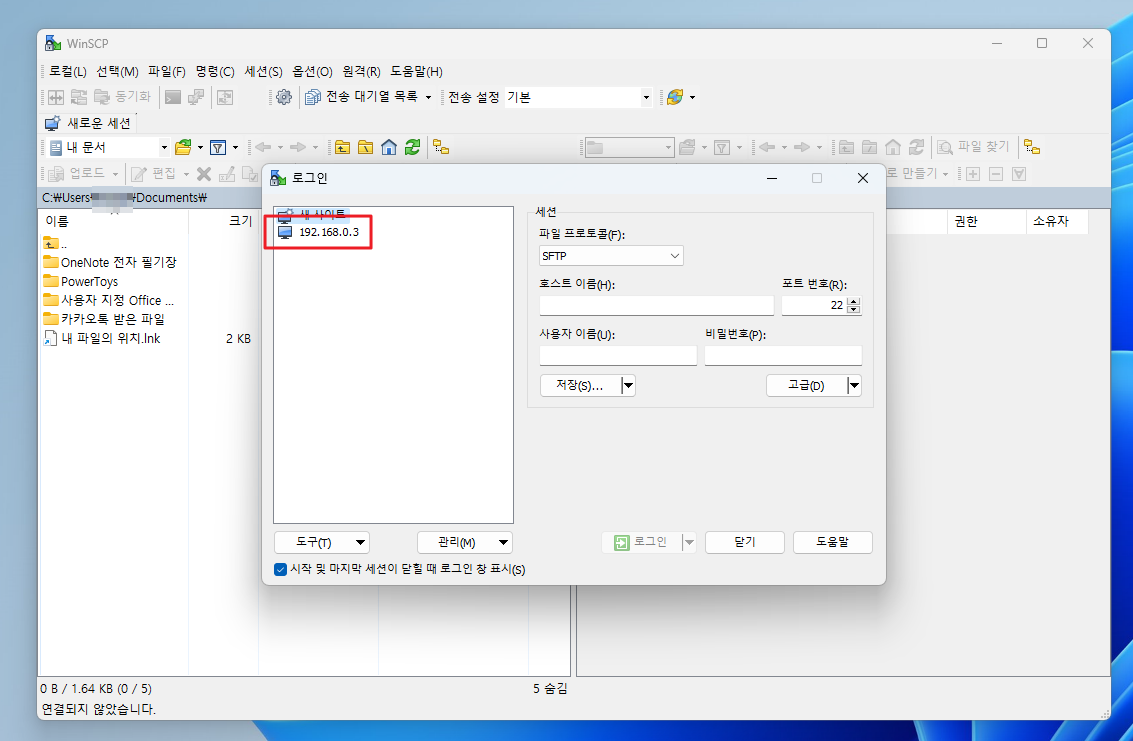Expand the 고급(D) button dropdown arrow
This screenshot has height=741, width=1133.
853,385
